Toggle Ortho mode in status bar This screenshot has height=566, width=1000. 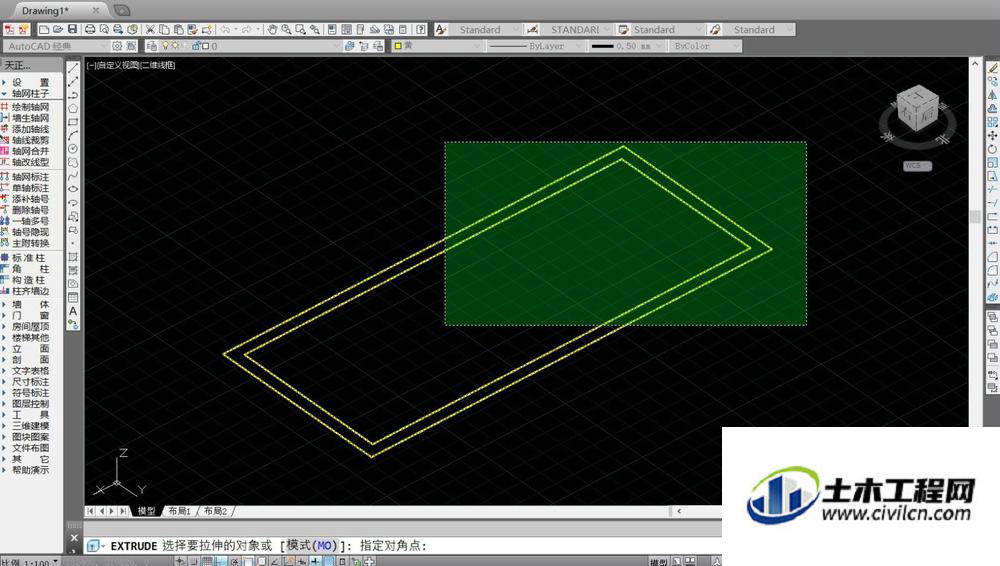tap(221, 562)
